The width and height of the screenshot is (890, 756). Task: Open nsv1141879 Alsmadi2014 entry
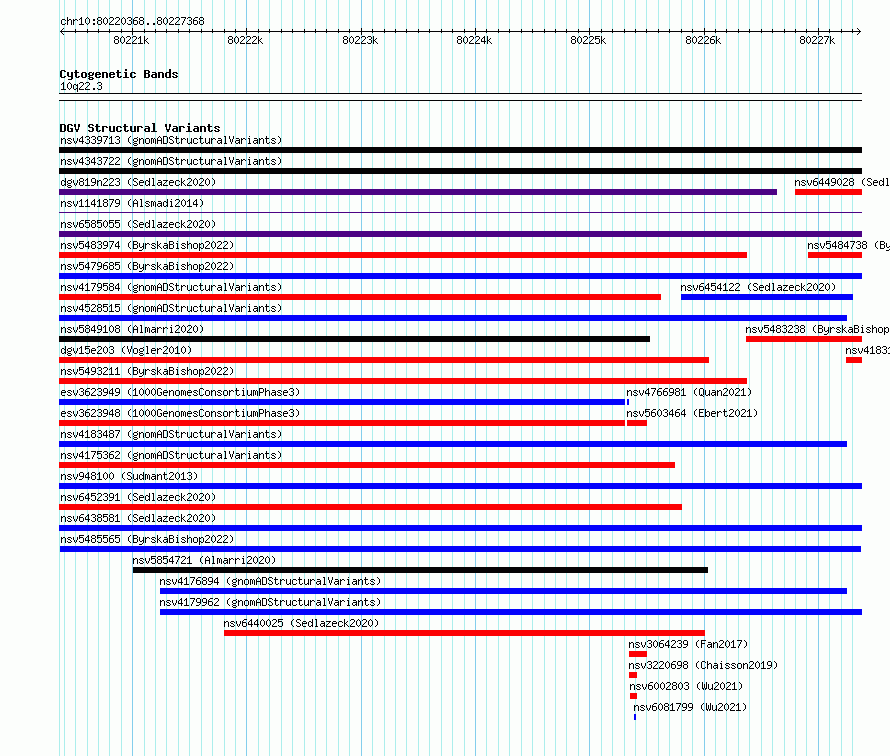tap(132, 203)
